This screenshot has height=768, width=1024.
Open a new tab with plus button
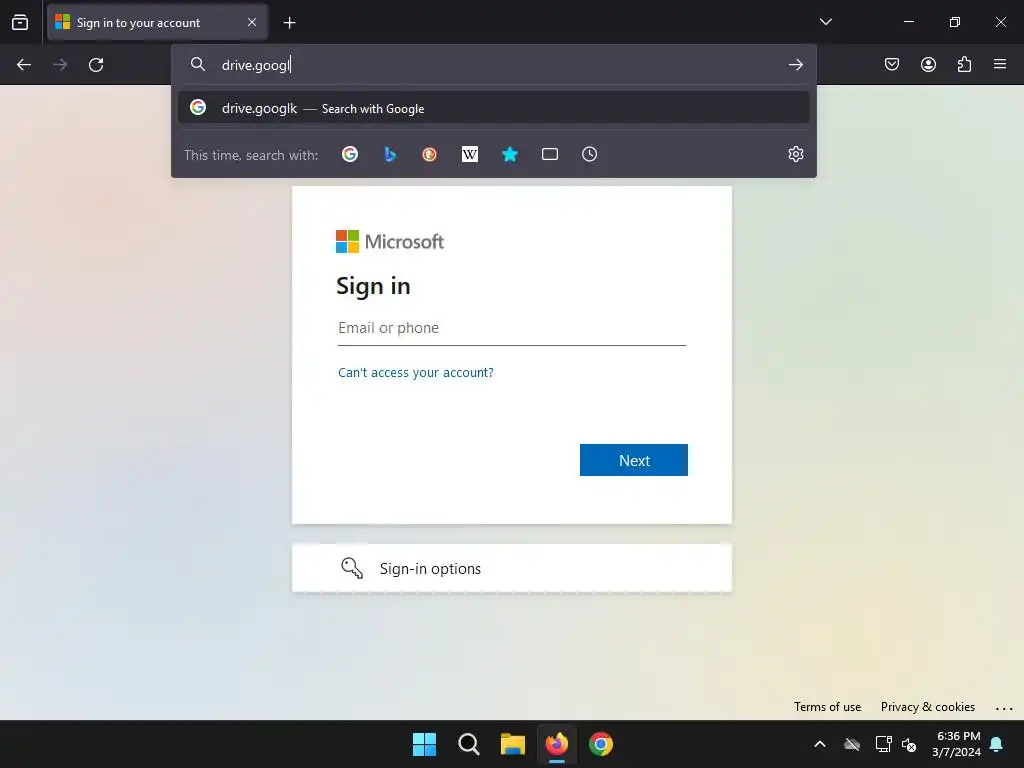tap(289, 23)
